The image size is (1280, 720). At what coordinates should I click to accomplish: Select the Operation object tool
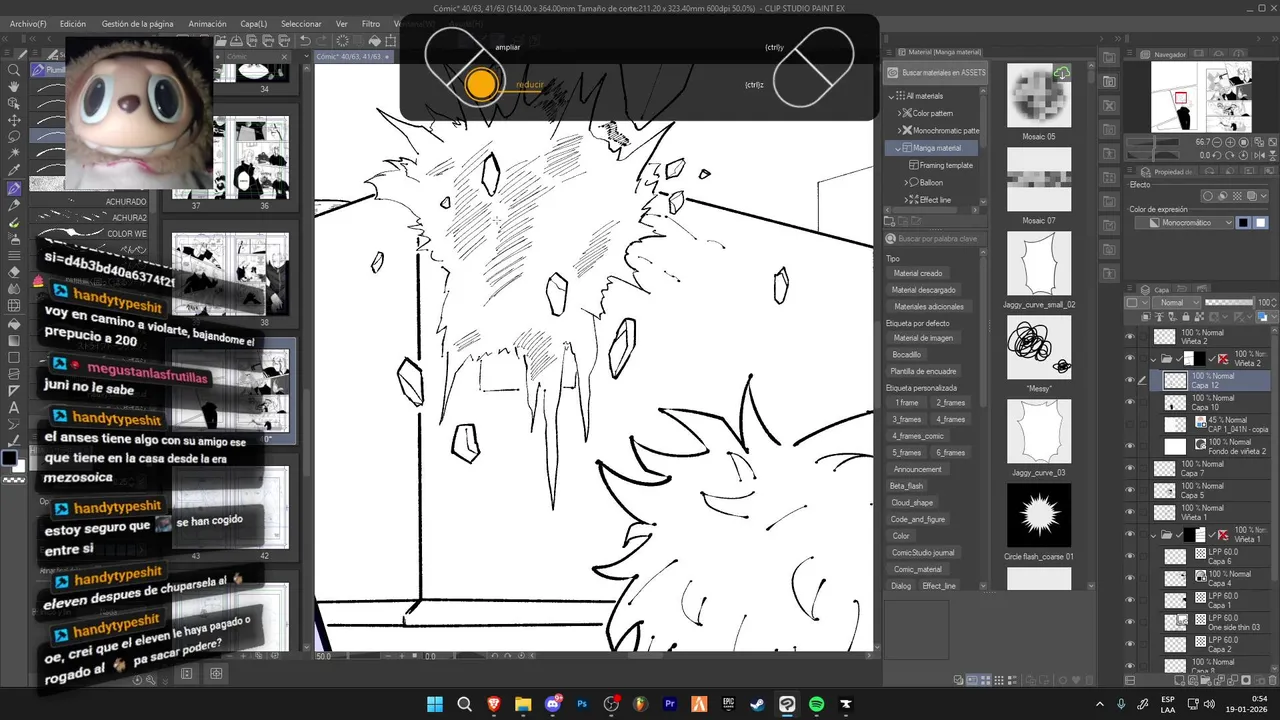(x=14, y=104)
